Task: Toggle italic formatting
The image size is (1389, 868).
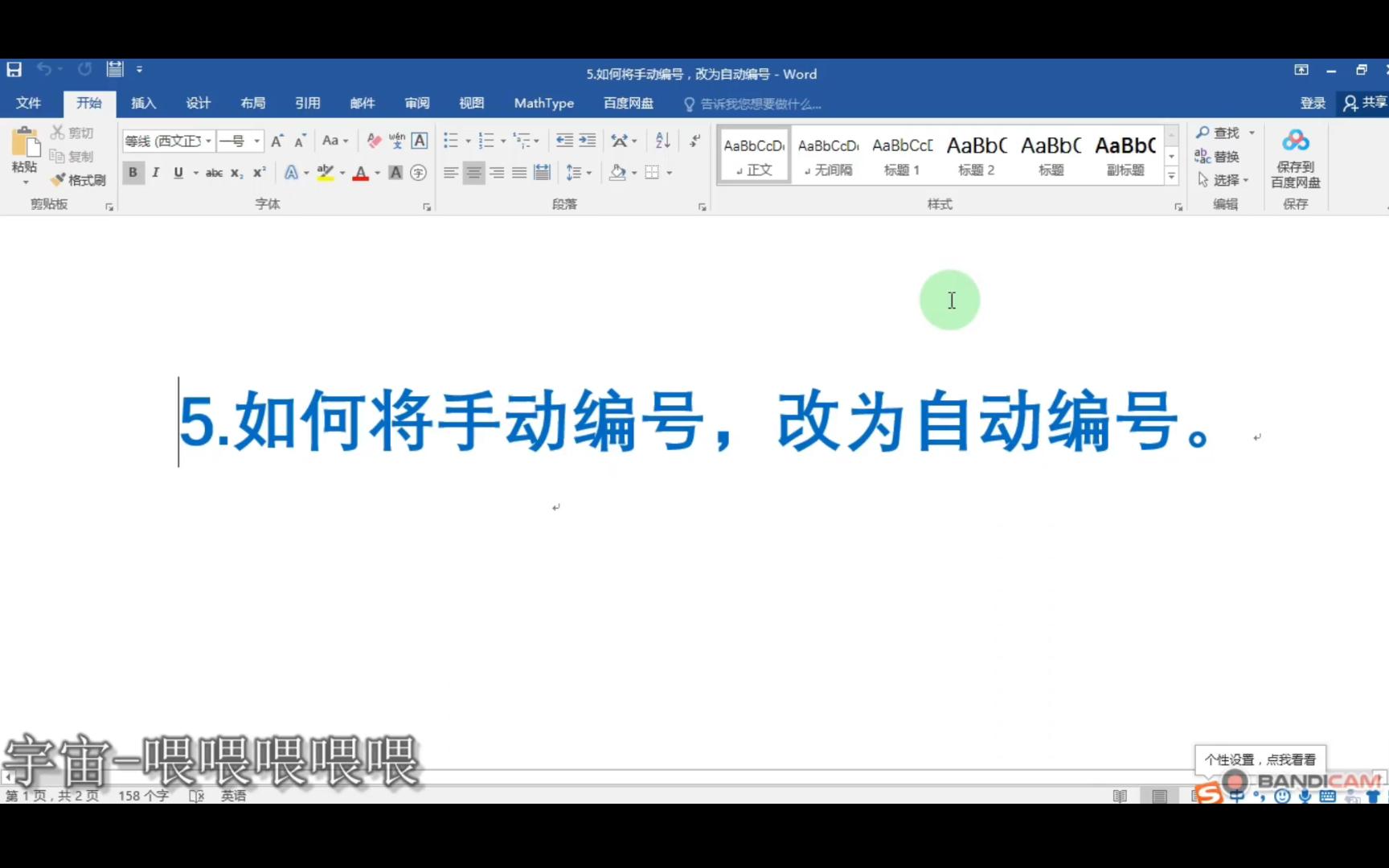Action: tap(155, 172)
